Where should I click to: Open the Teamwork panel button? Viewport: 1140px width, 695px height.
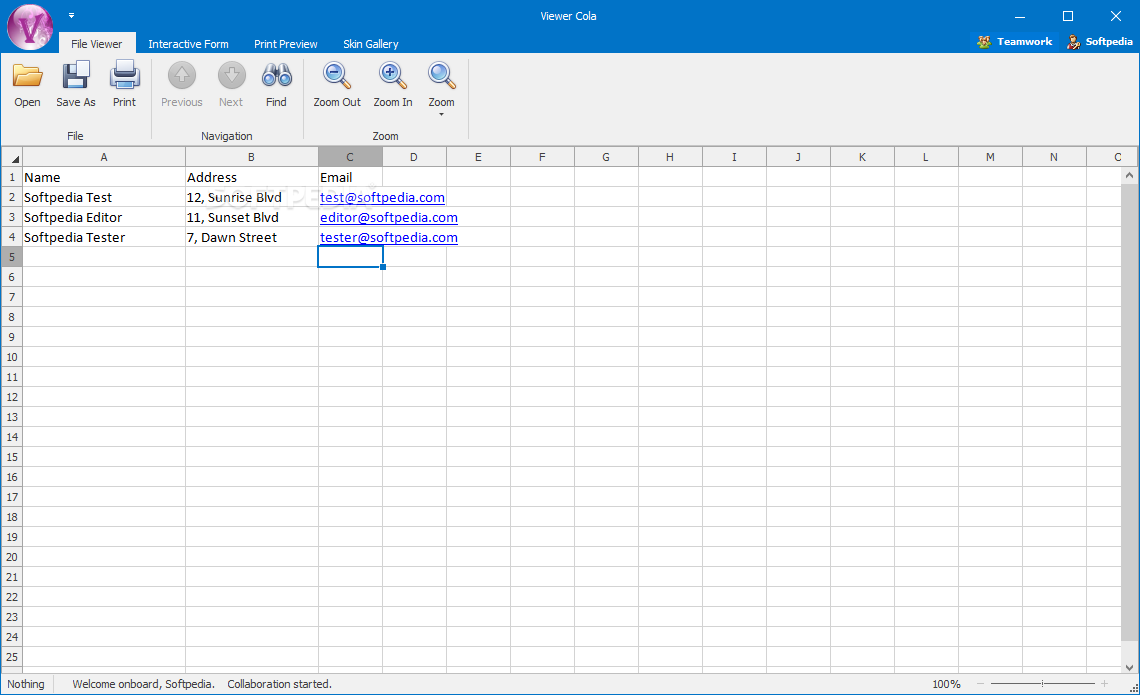[1015, 41]
